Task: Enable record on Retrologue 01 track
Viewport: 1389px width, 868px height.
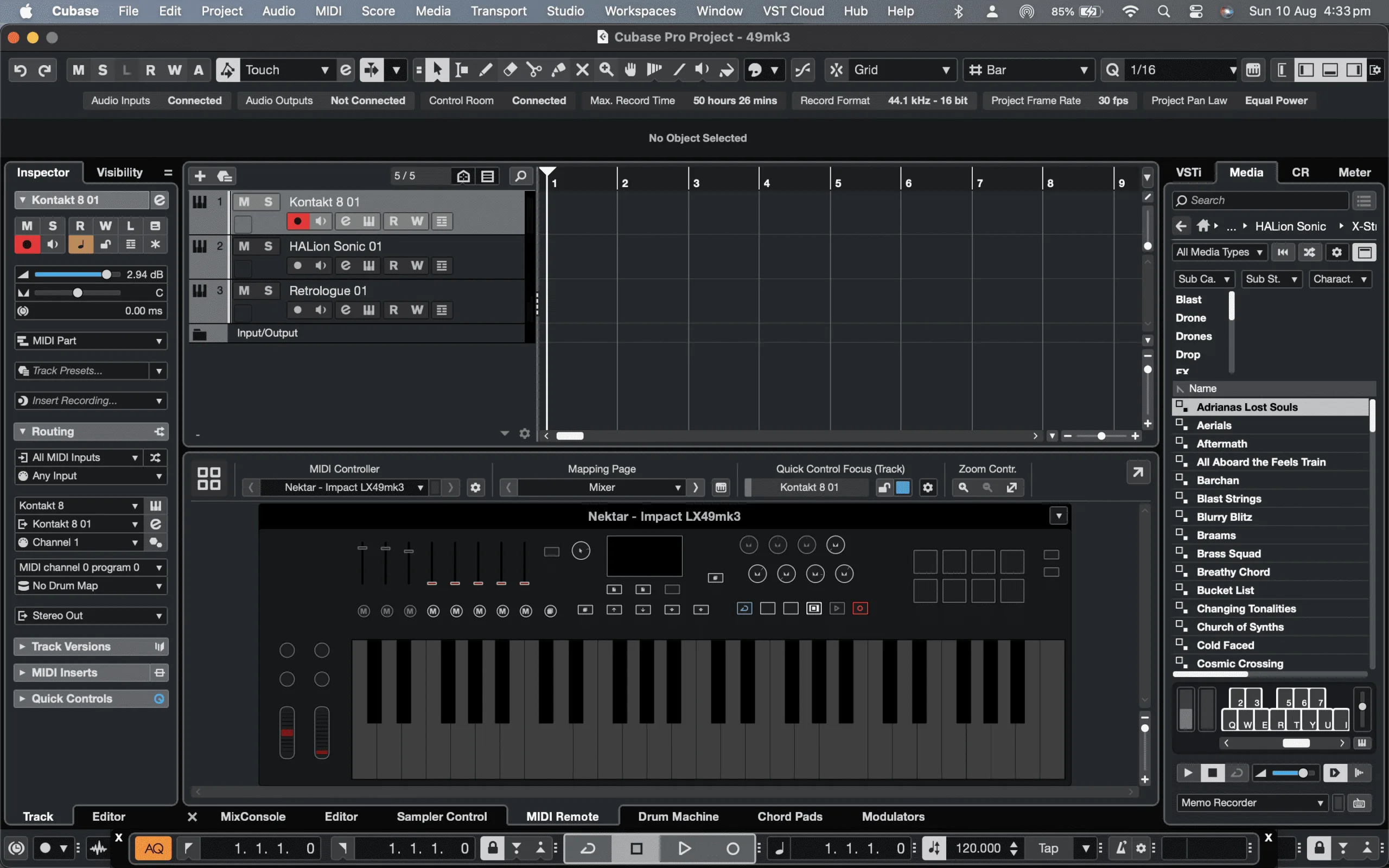Action: click(x=297, y=310)
